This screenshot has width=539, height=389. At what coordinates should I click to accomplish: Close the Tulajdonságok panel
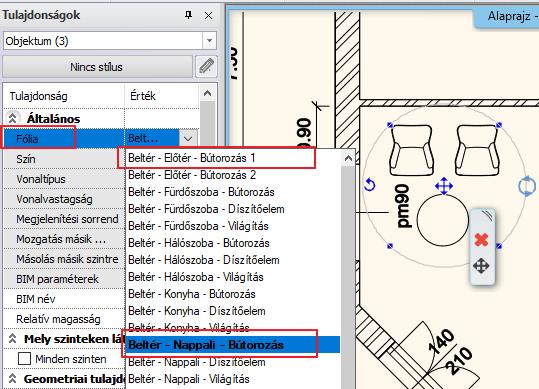[x=208, y=15]
